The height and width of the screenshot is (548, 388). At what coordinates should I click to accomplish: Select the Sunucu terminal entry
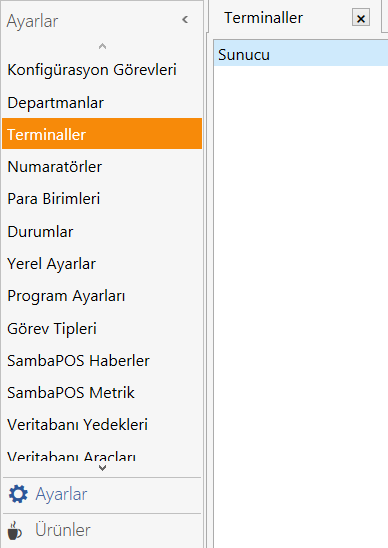pos(301,55)
